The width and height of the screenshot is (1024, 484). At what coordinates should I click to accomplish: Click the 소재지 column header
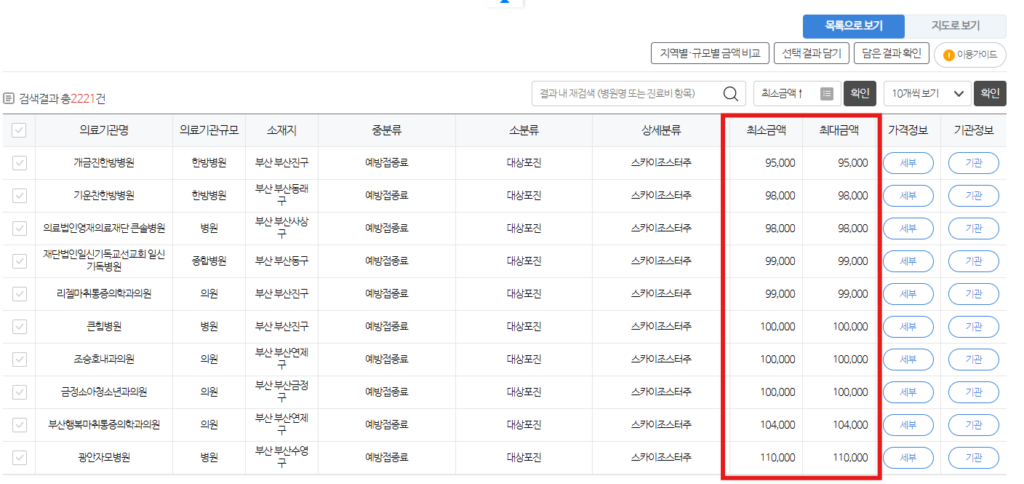(x=281, y=131)
